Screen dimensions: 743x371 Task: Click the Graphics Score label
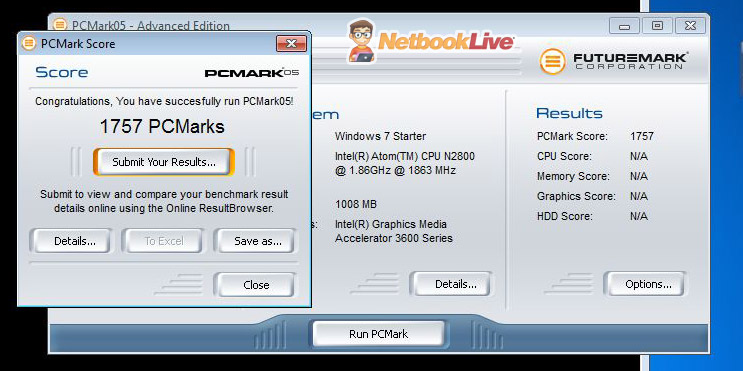point(576,196)
